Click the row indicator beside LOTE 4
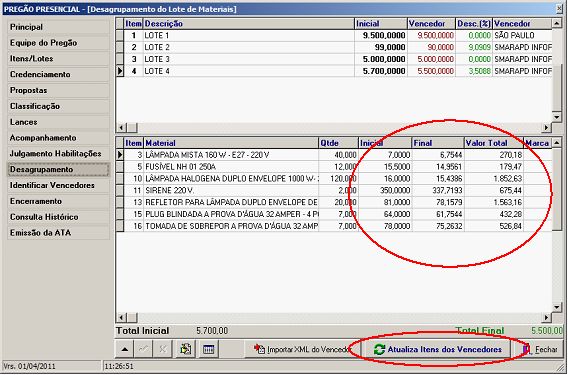 click(x=120, y=71)
